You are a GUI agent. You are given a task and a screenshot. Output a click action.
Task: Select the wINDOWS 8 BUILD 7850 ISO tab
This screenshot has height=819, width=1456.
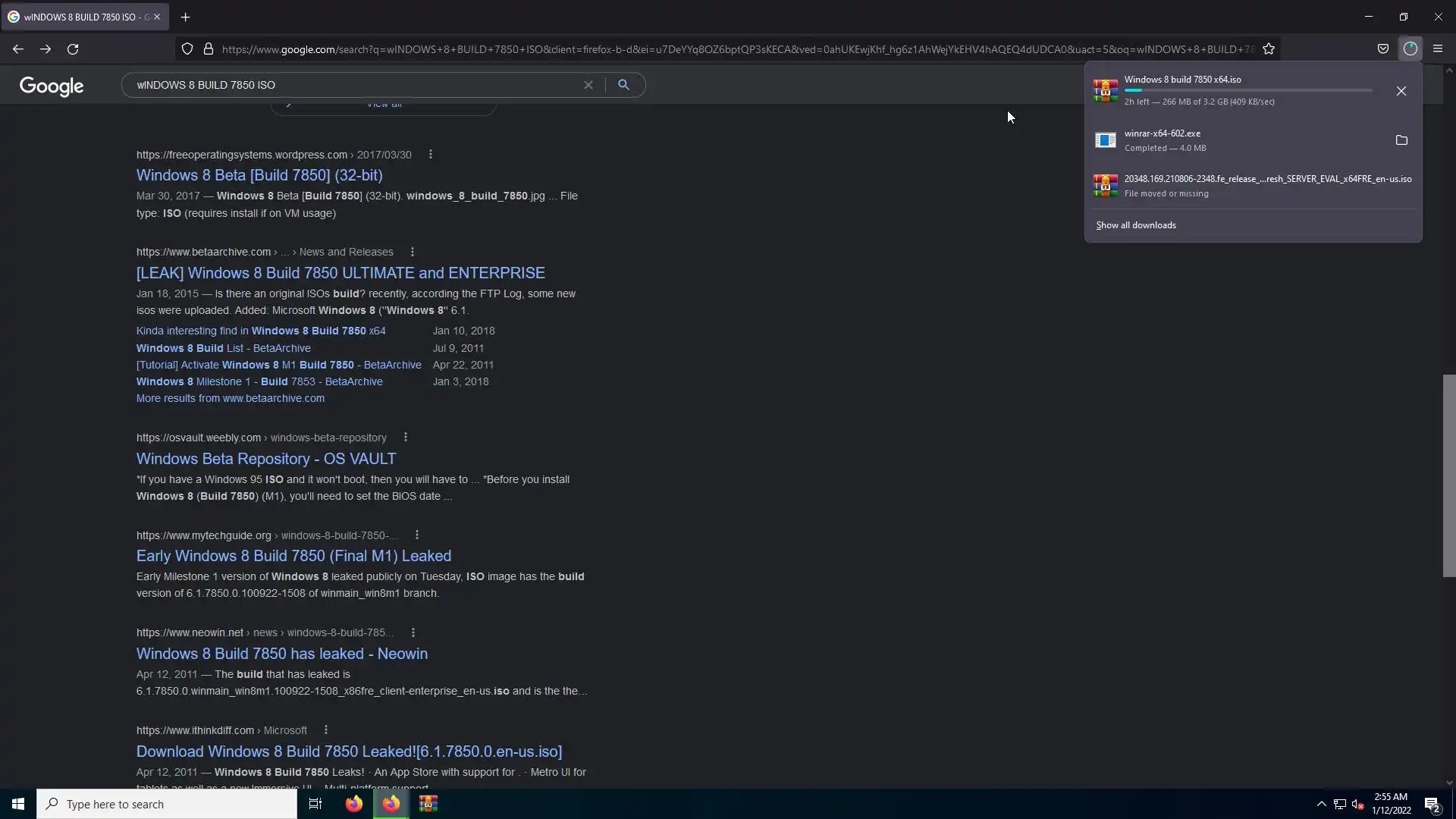click(x=80, y=17)
